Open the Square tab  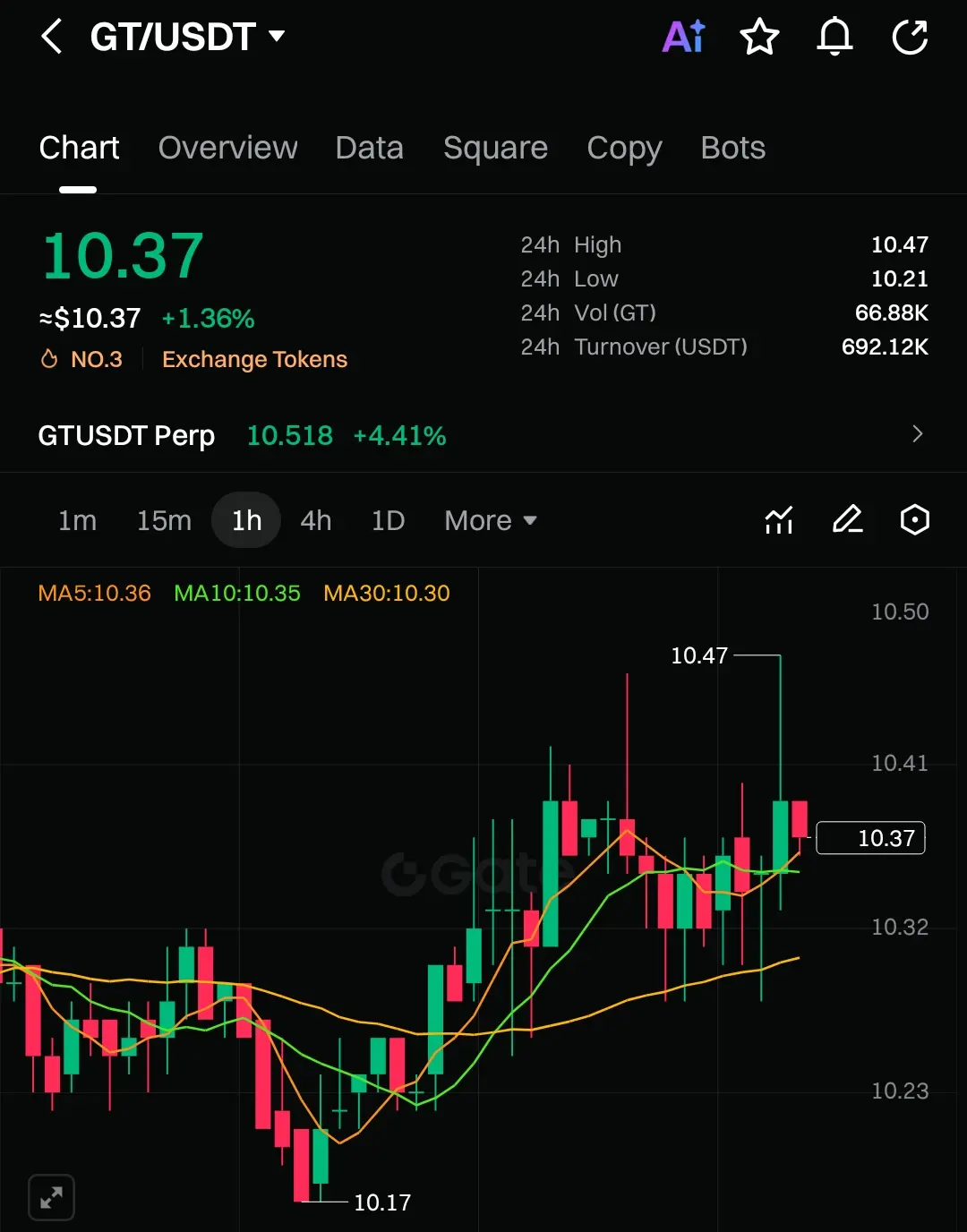(x=495, y=148)
